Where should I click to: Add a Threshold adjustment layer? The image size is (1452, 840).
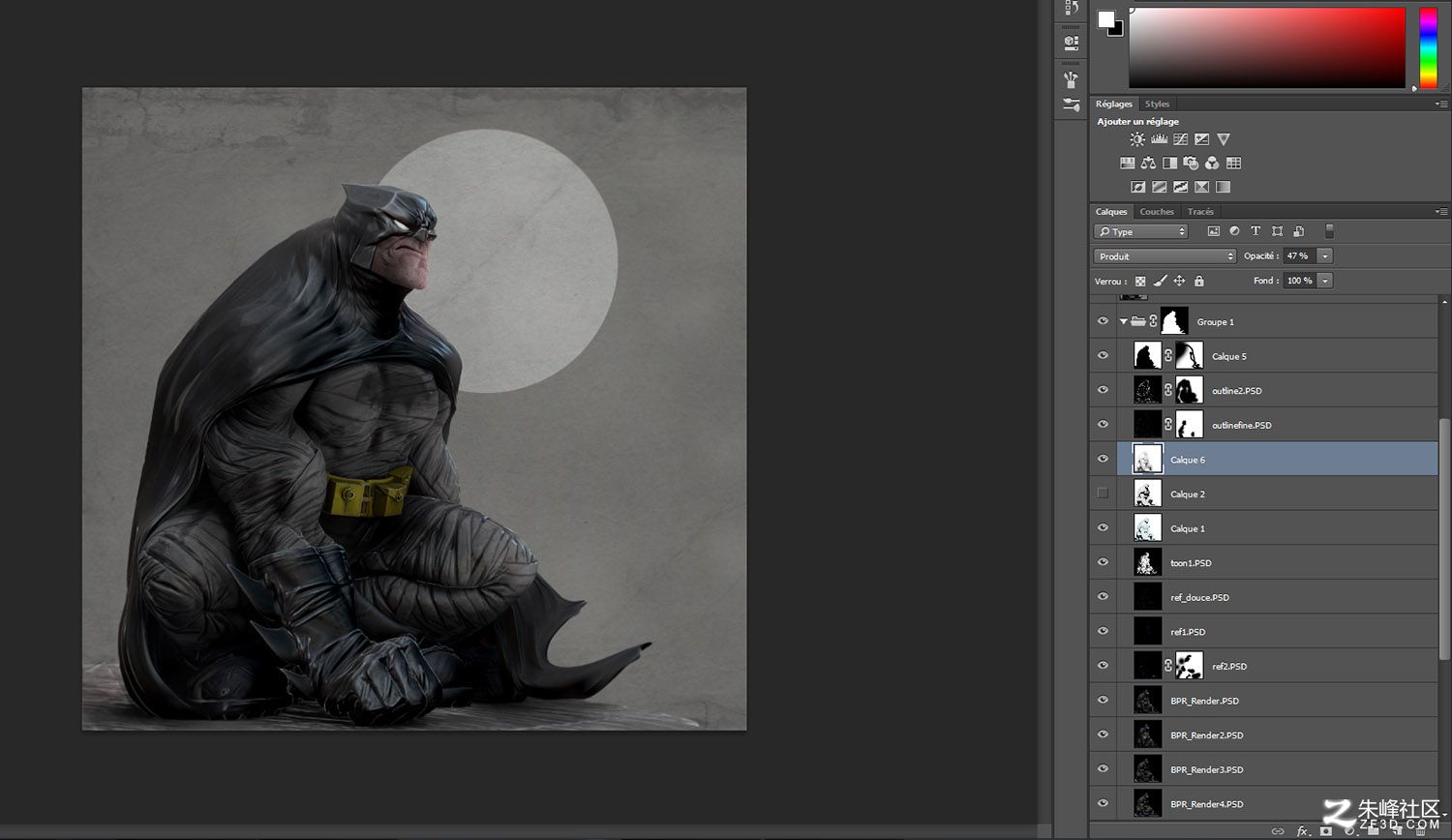(1180, 187)
